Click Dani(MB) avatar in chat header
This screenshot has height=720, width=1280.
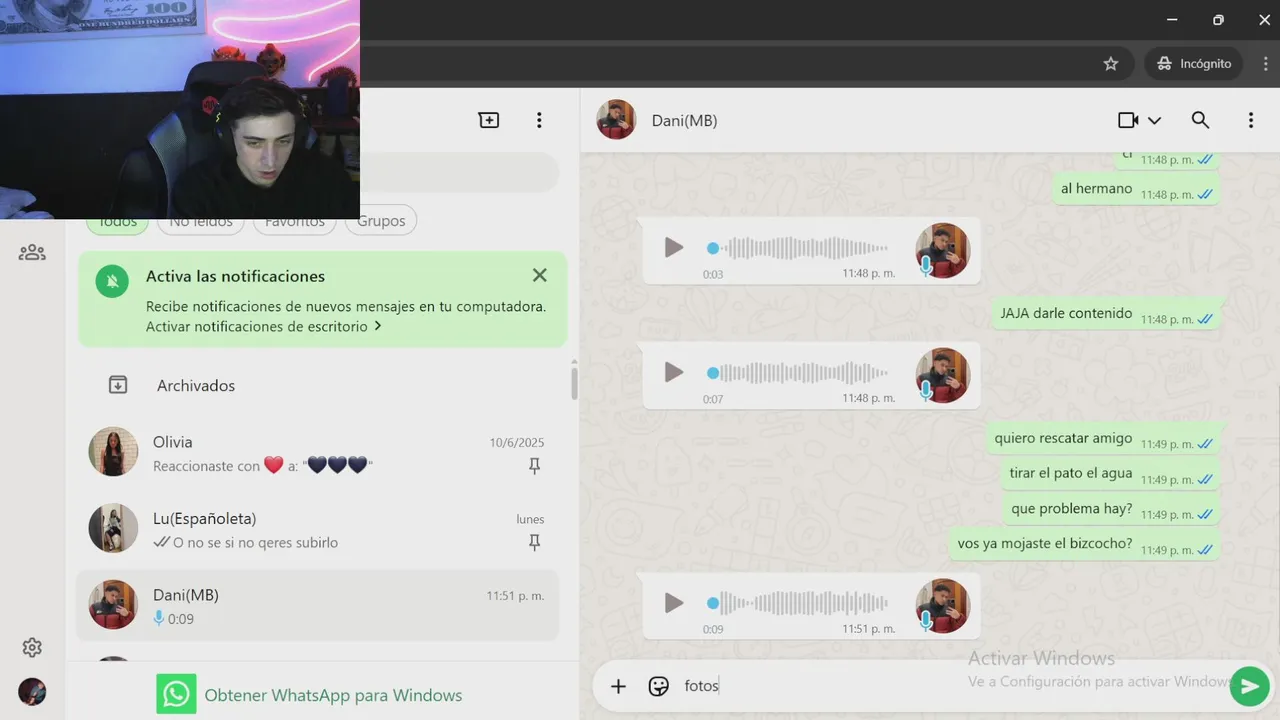[616, 120]
